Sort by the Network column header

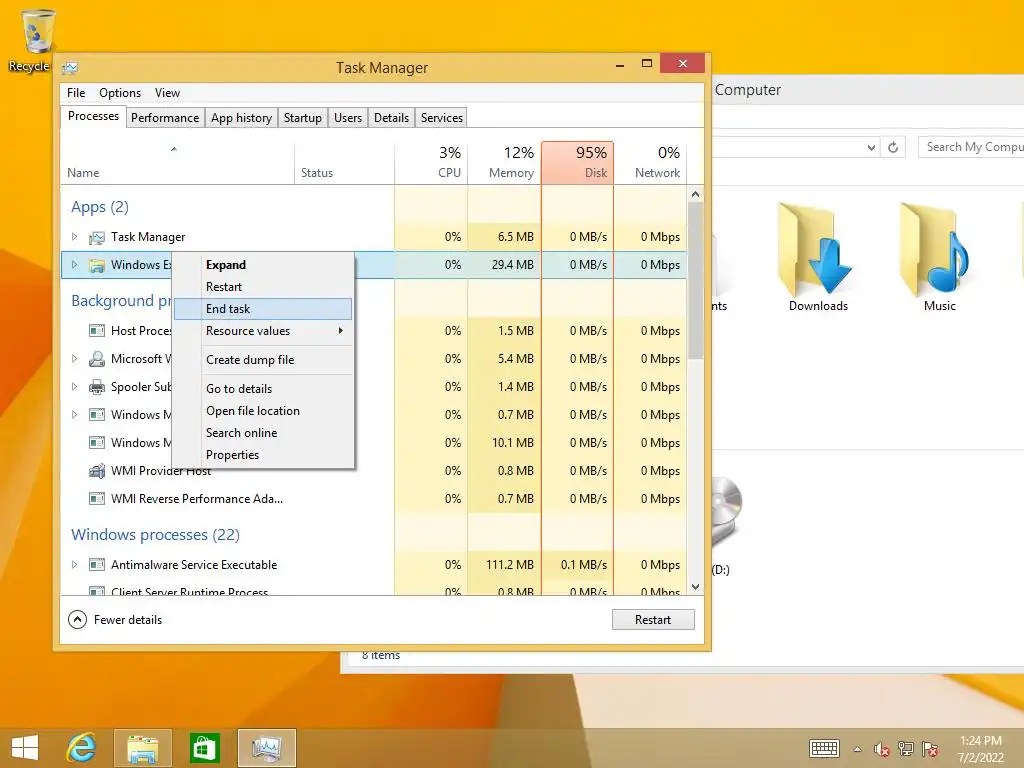coord(650,162)
